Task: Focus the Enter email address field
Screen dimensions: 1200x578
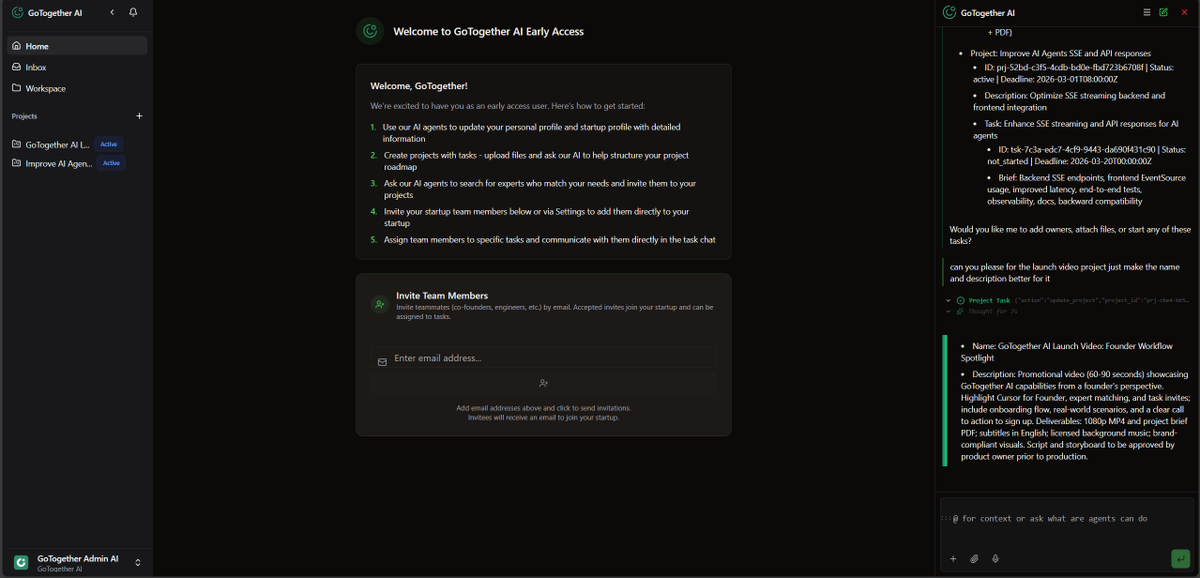Action: click(543, 358)
